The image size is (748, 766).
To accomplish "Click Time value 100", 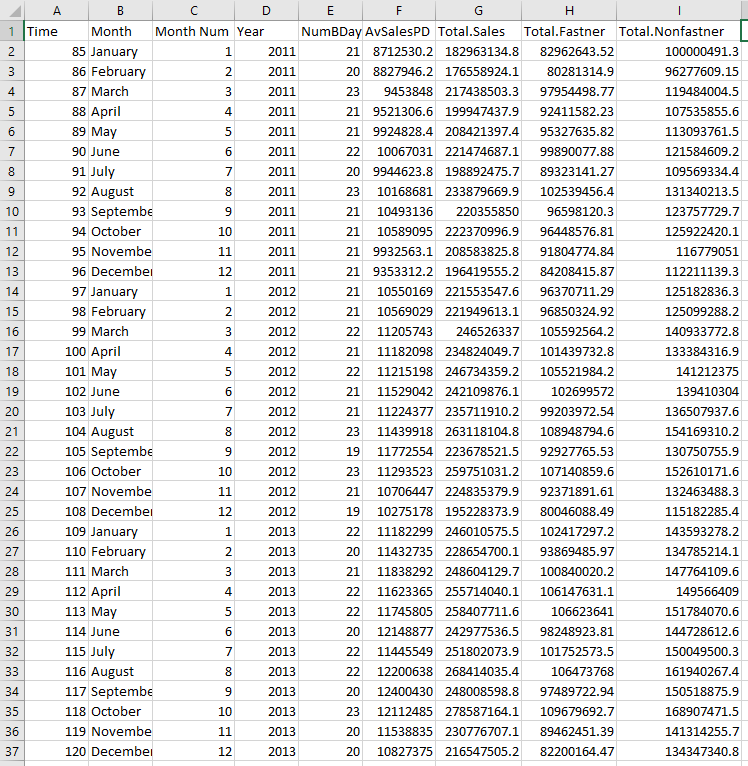I will (x=56, y=351).
